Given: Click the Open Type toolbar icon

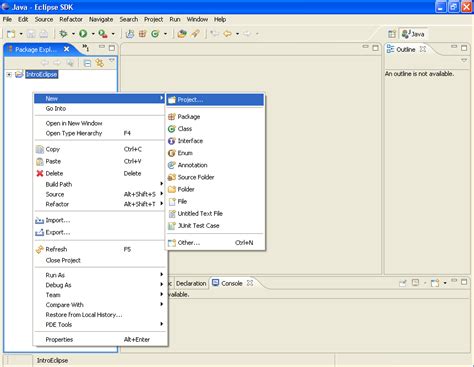Looking at the screenshot, I should coord(182,34).
